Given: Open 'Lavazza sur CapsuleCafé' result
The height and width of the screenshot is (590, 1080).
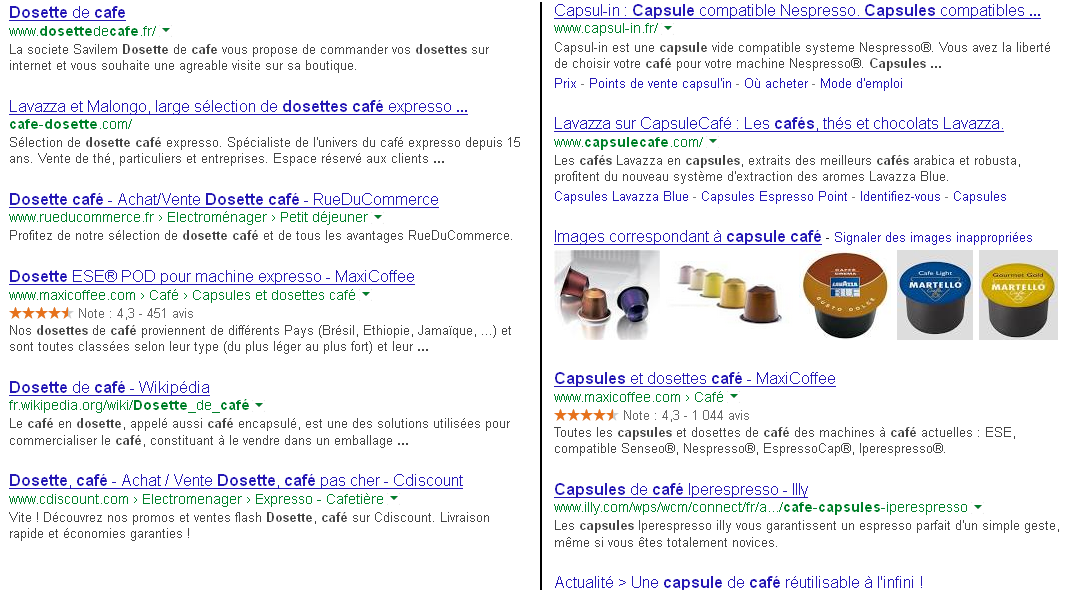Looking at the screenshot, I should [x=778, y=124].
